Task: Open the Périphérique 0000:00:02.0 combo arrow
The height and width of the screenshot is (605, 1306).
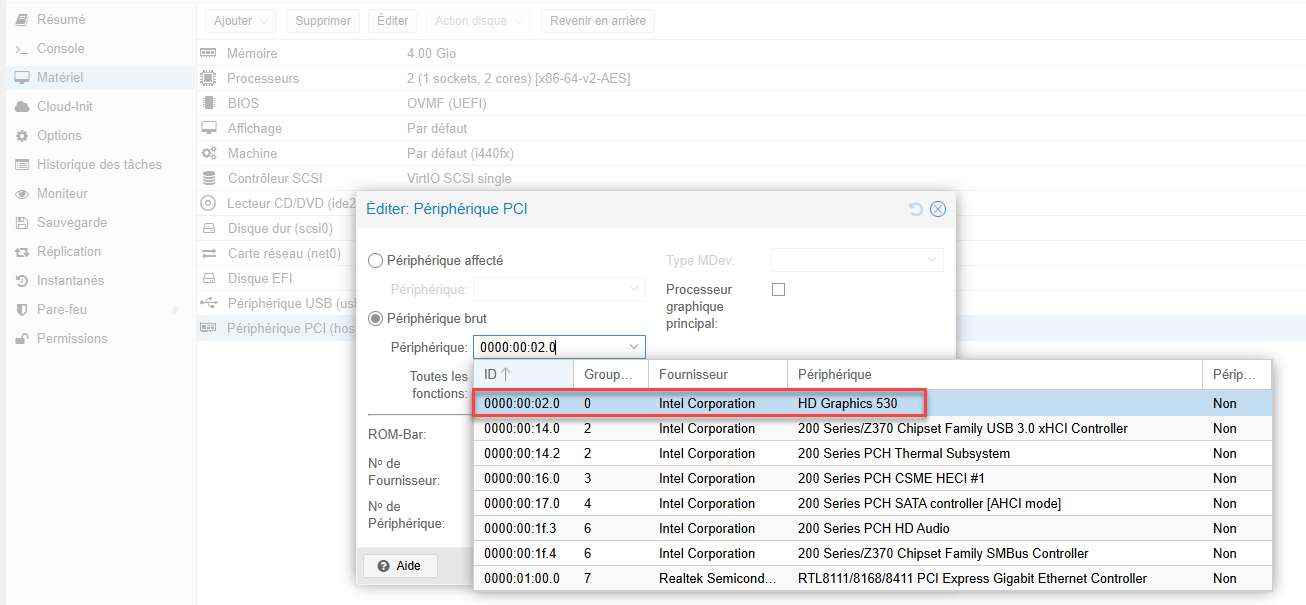Action: (633, 348)
